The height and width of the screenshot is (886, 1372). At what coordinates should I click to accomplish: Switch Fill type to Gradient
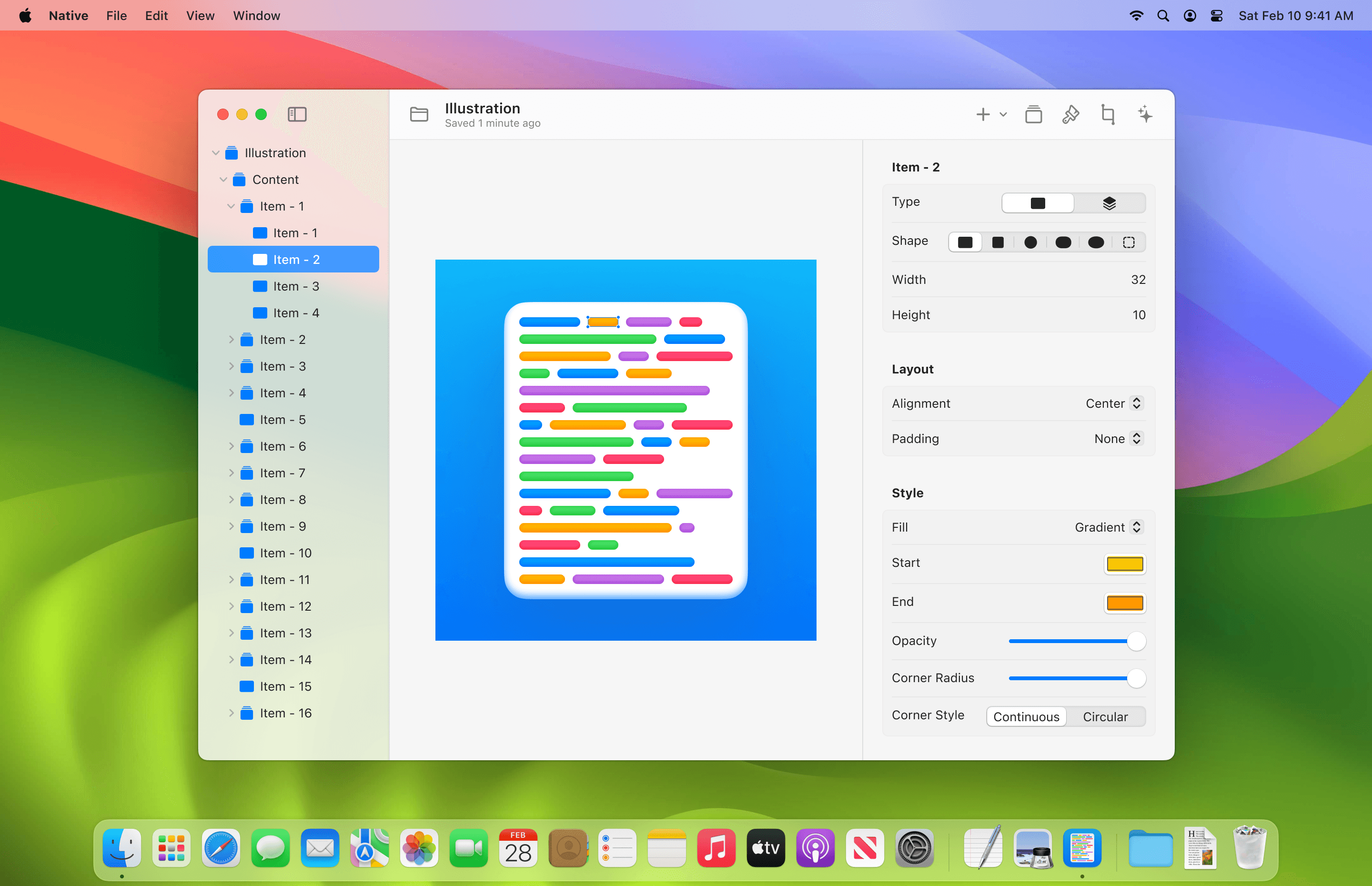click(1108, 527)
